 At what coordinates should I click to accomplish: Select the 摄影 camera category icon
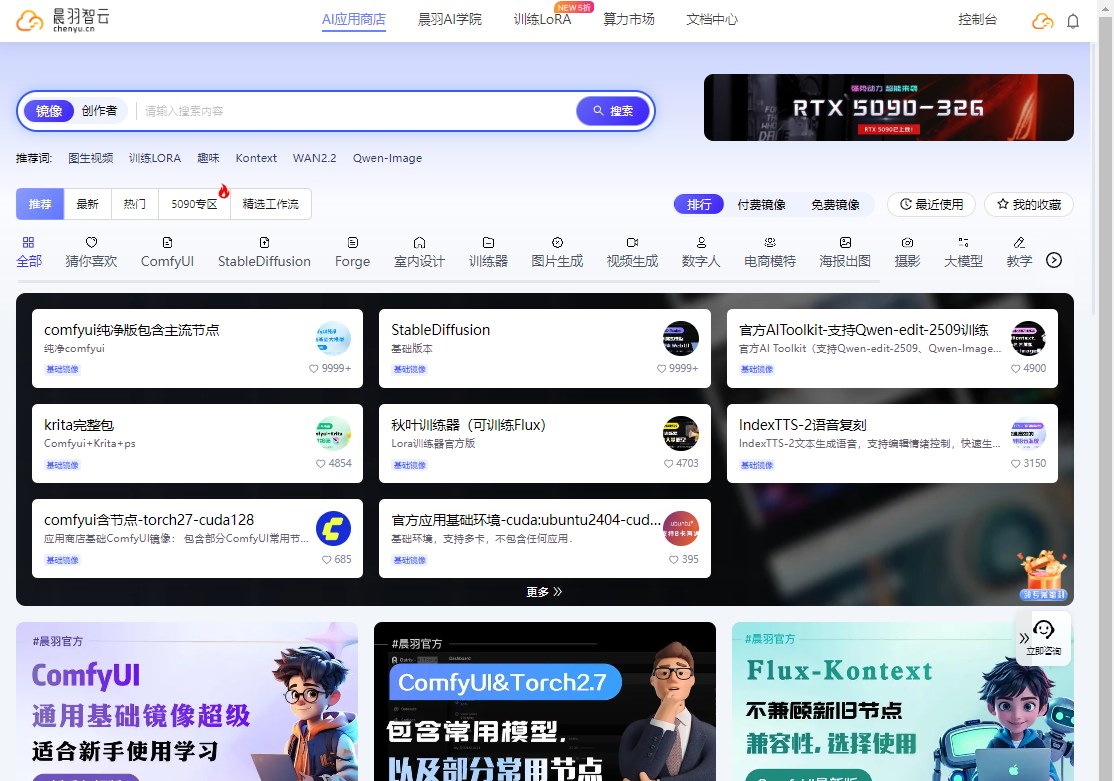pos(907,242)
